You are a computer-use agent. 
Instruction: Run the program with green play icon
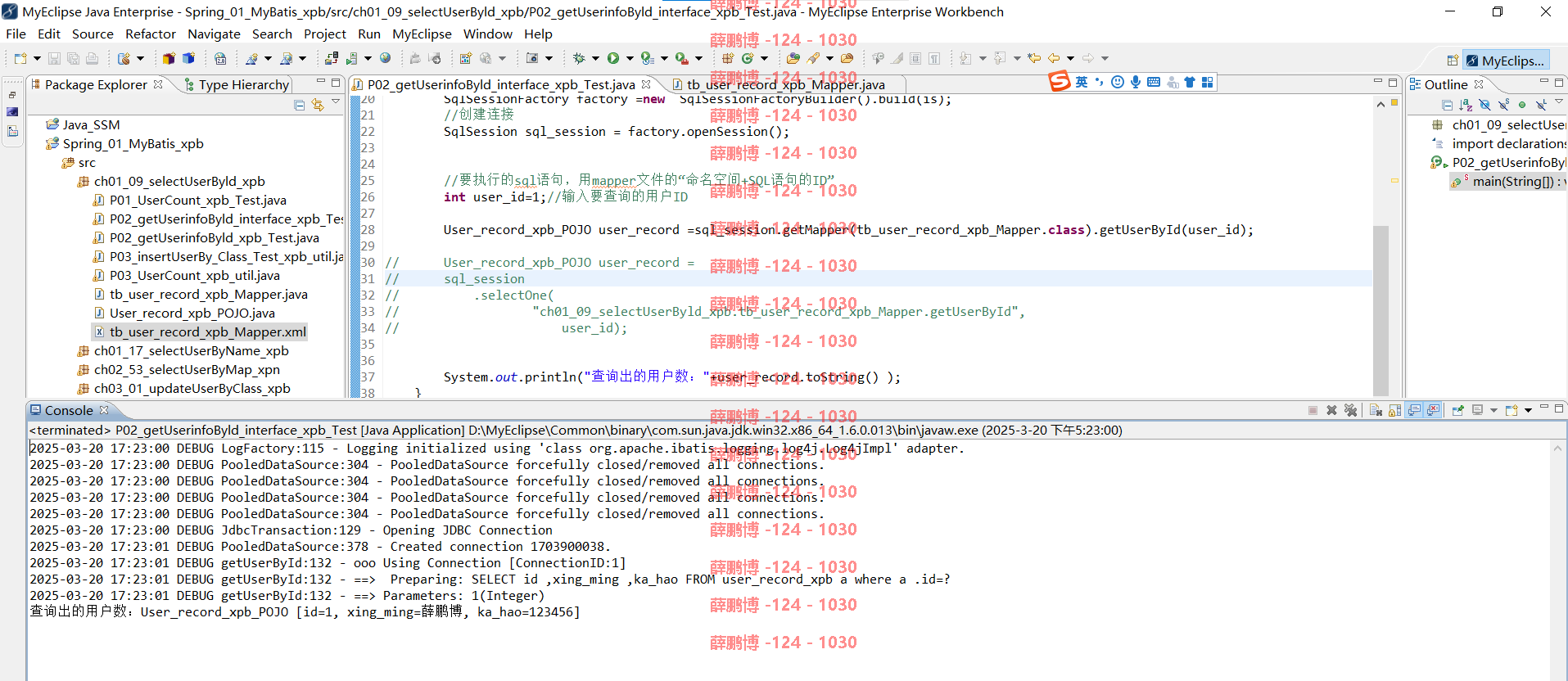click(x=612, y=58)
